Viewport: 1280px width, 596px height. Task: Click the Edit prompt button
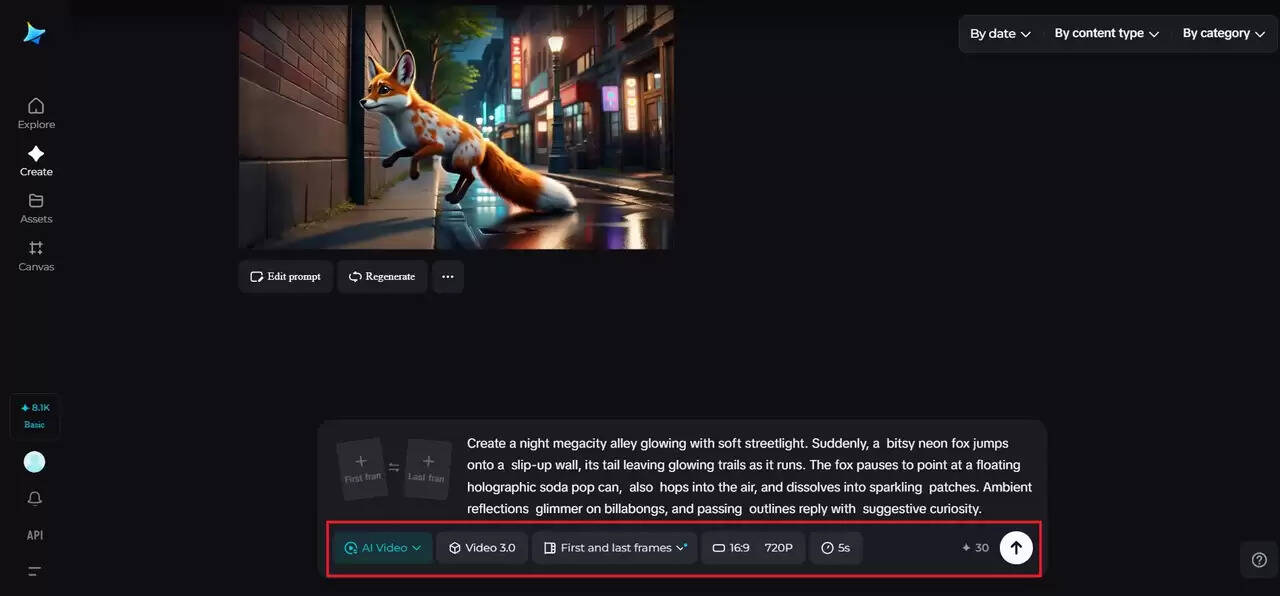286,277
